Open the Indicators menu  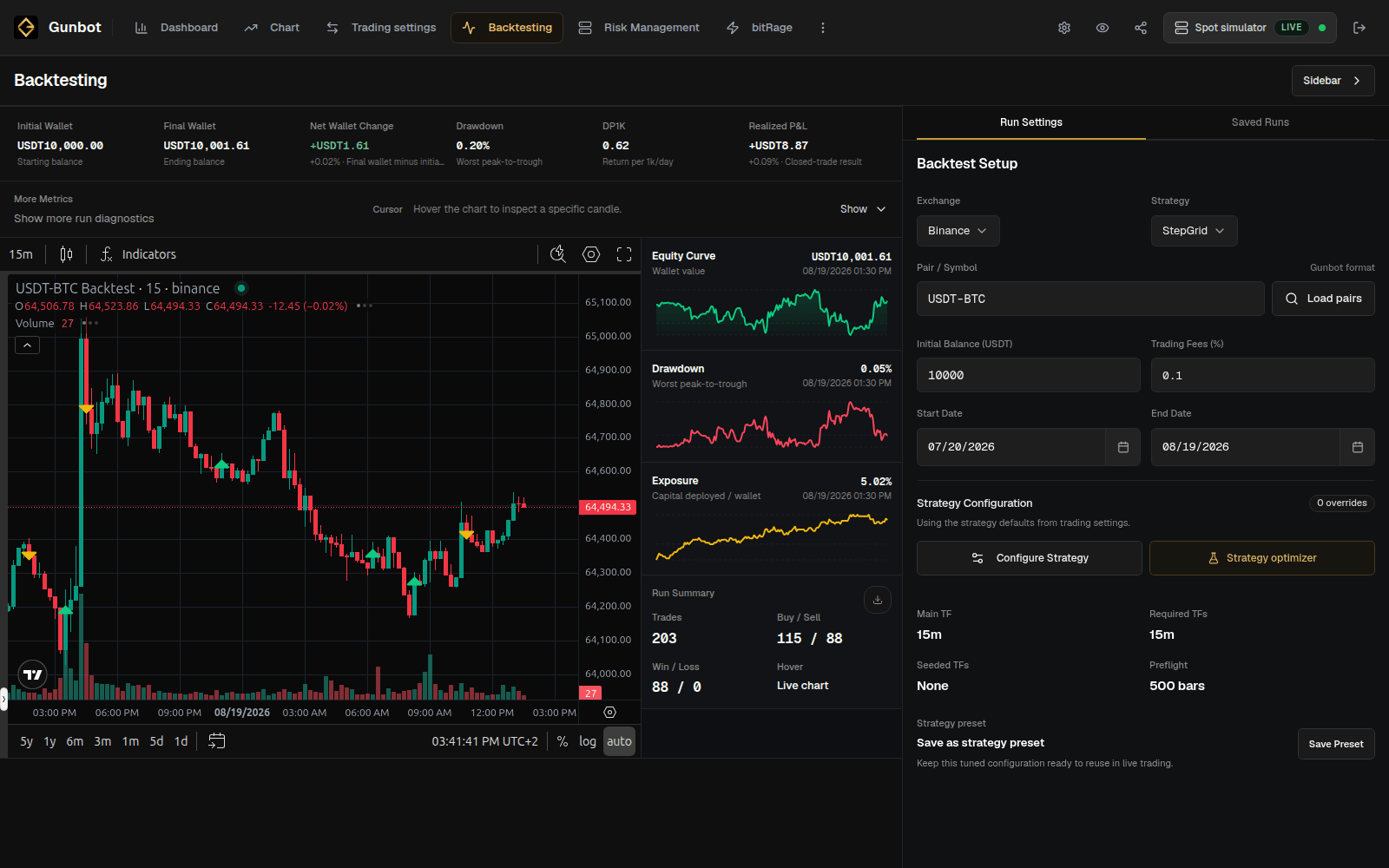138,254
